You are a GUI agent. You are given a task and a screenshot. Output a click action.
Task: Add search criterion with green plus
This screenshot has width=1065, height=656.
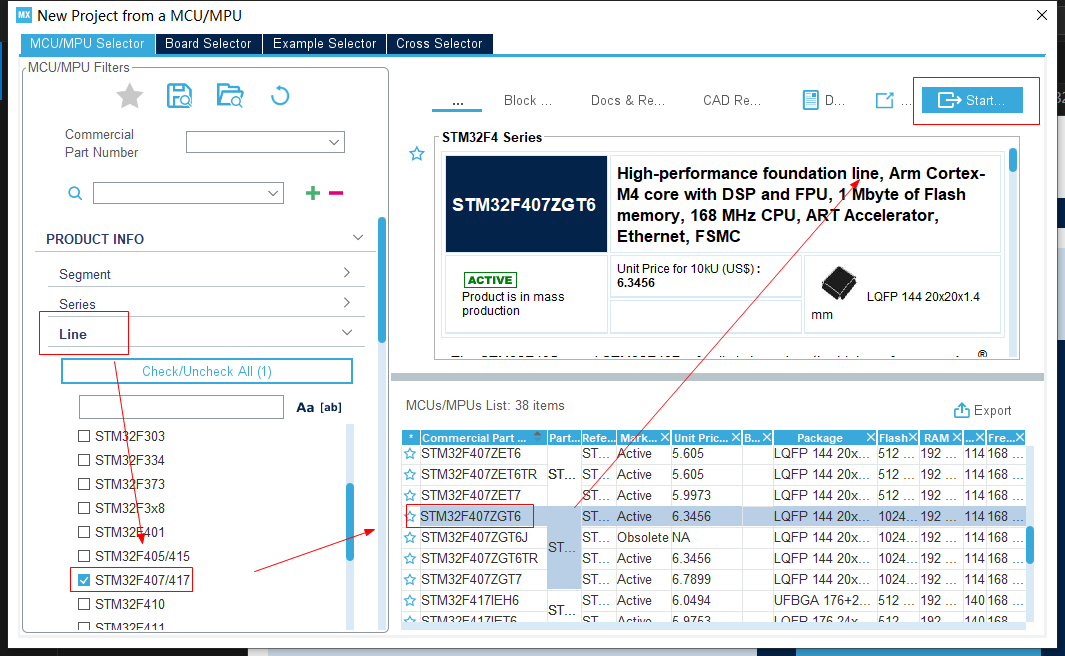[312, 193]
